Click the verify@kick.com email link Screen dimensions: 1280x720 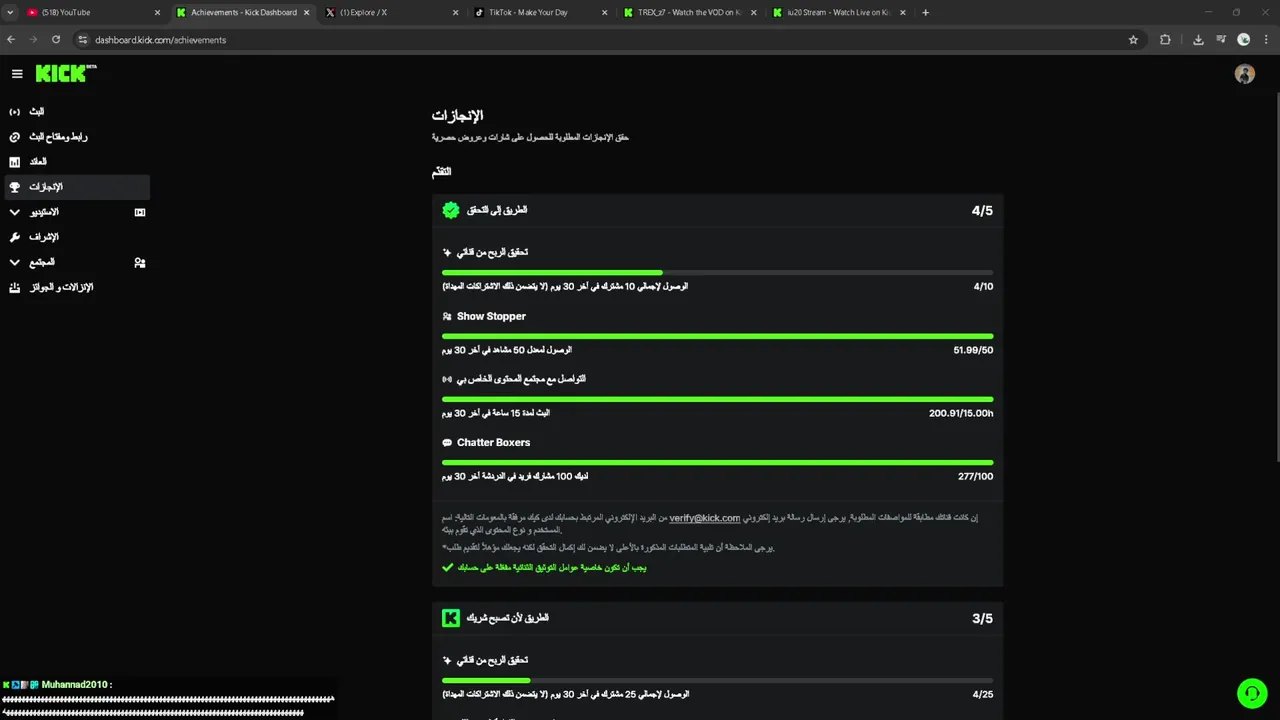pos(704,518)
